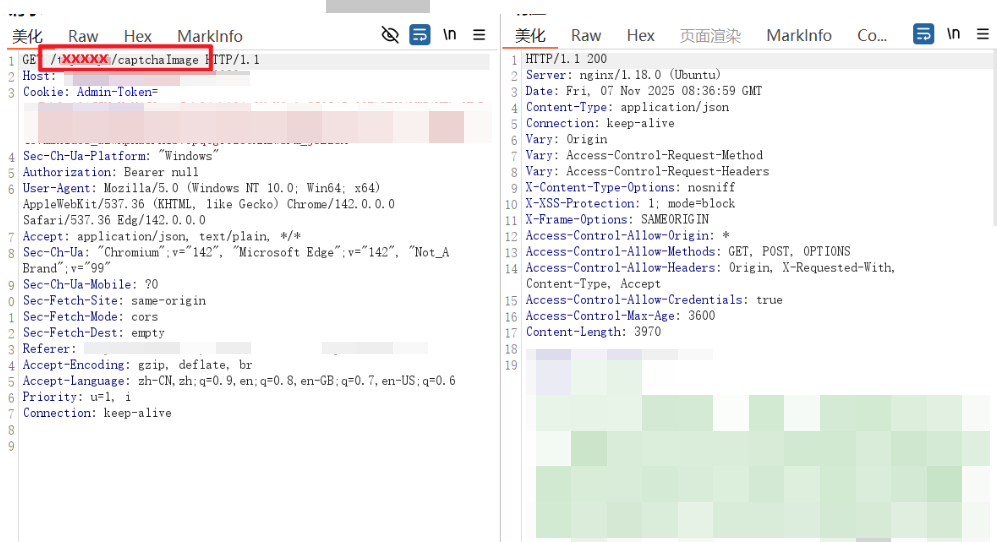Click request Connection keep-alive line

pyautogui.click(x=97, y=413)
